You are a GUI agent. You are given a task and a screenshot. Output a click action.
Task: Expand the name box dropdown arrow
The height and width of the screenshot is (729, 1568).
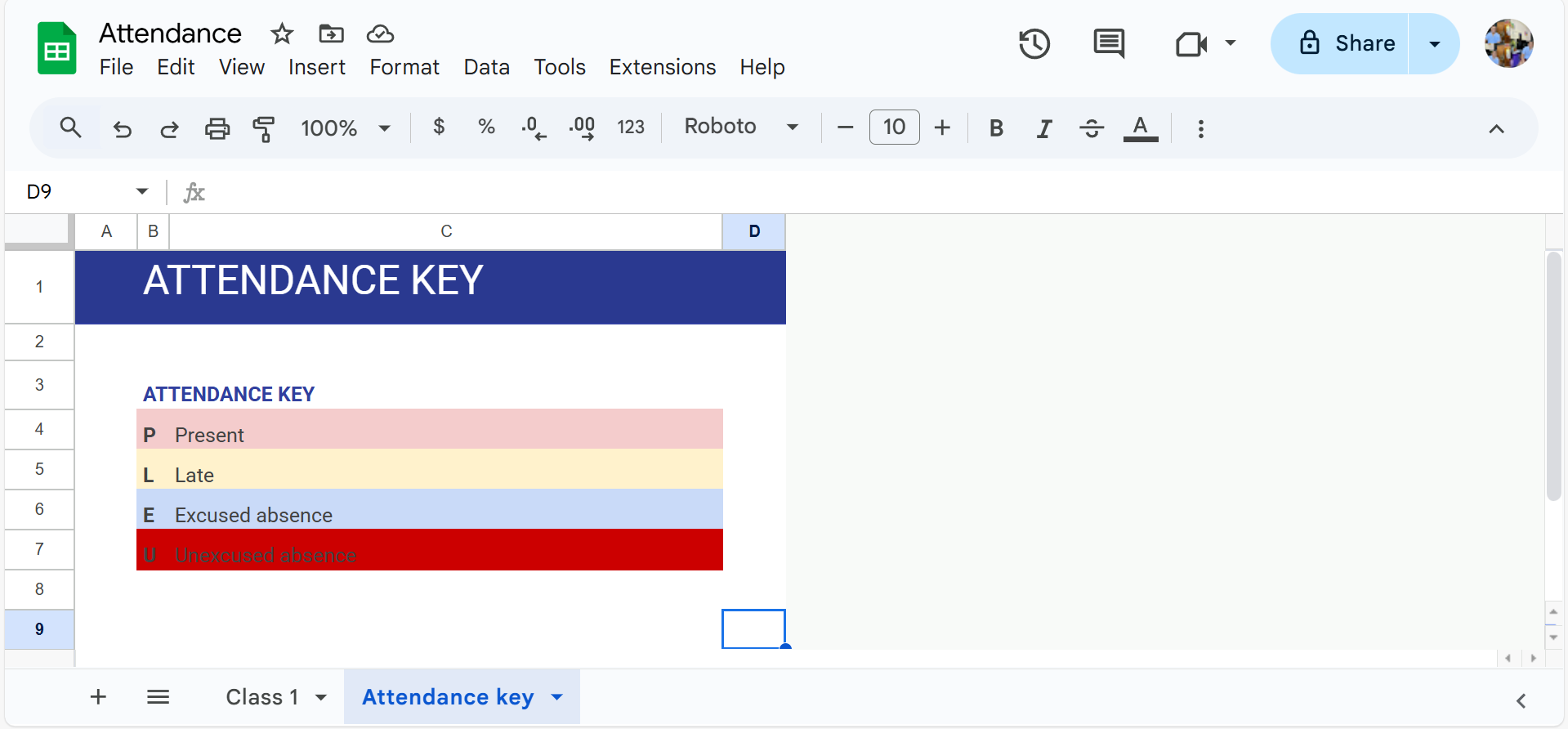[x=142, y=191]
